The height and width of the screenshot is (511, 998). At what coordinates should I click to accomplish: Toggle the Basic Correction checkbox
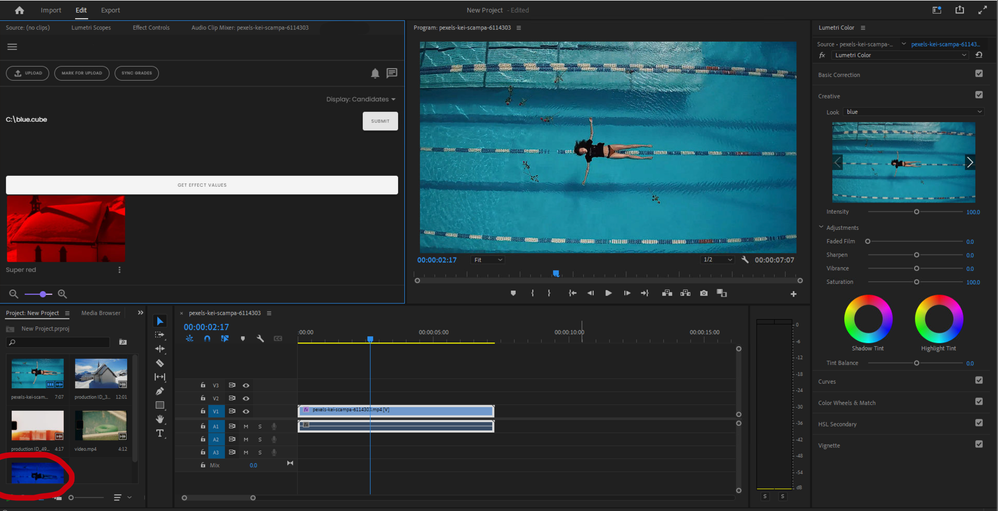tap(978, 74)
